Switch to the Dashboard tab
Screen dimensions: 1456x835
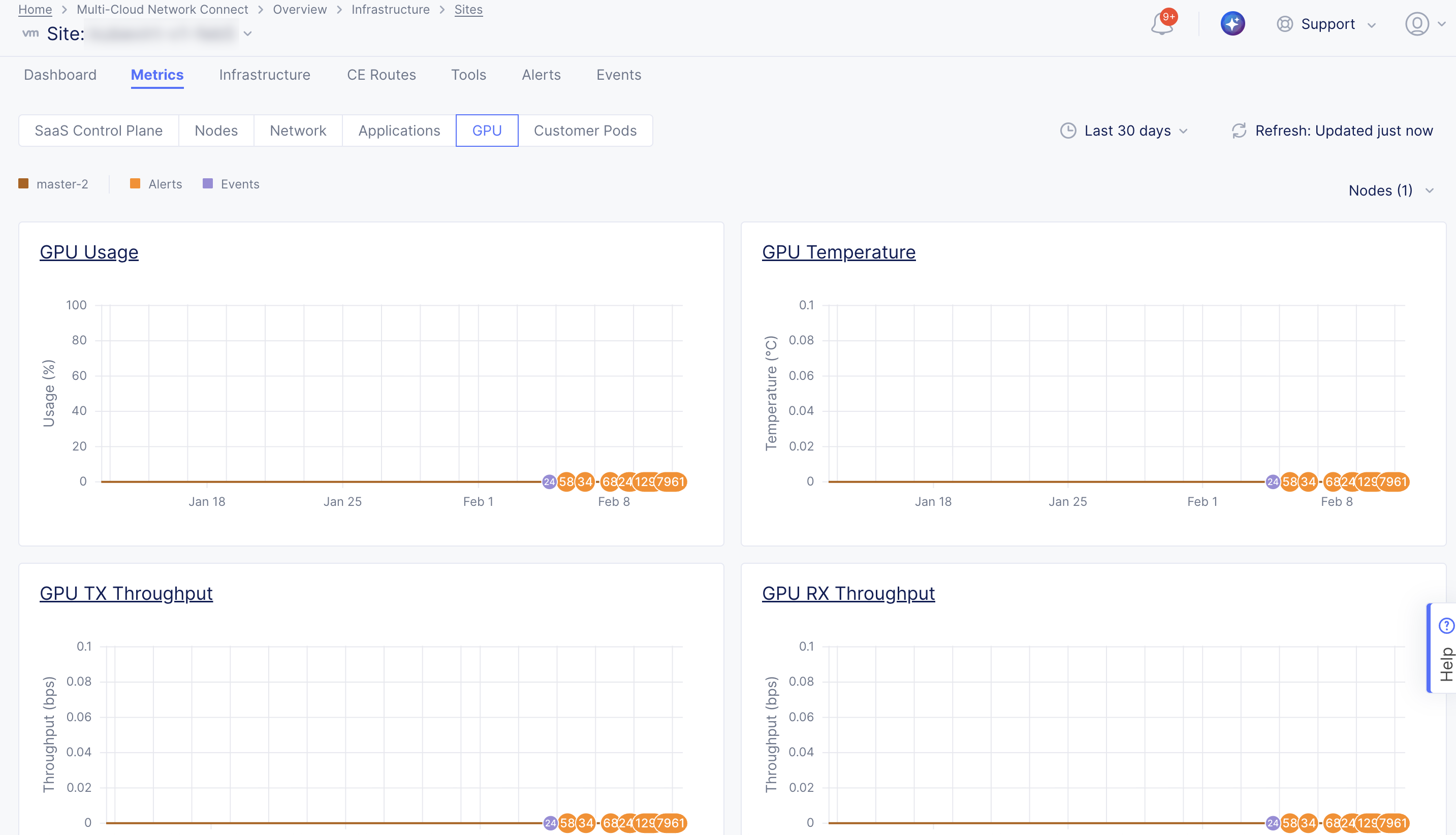(59, 75)
